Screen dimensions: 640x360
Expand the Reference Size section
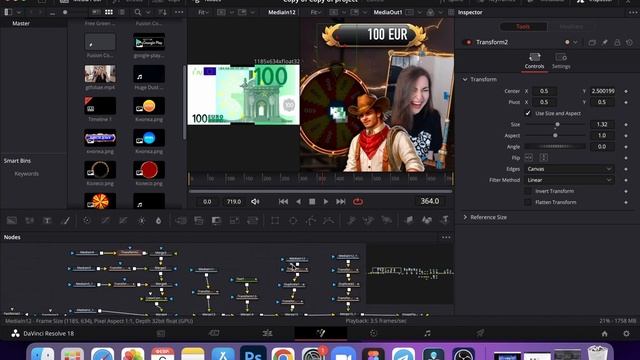tap(465, 217)
